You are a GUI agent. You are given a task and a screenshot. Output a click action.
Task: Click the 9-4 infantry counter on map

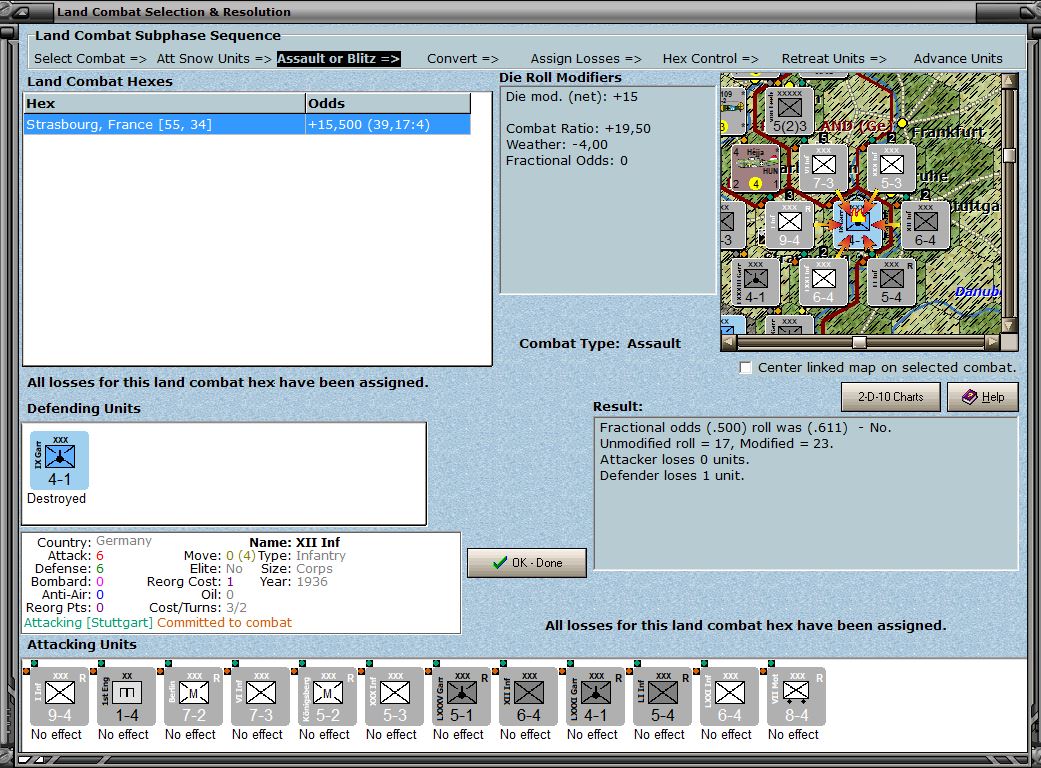tap(789, 226)
